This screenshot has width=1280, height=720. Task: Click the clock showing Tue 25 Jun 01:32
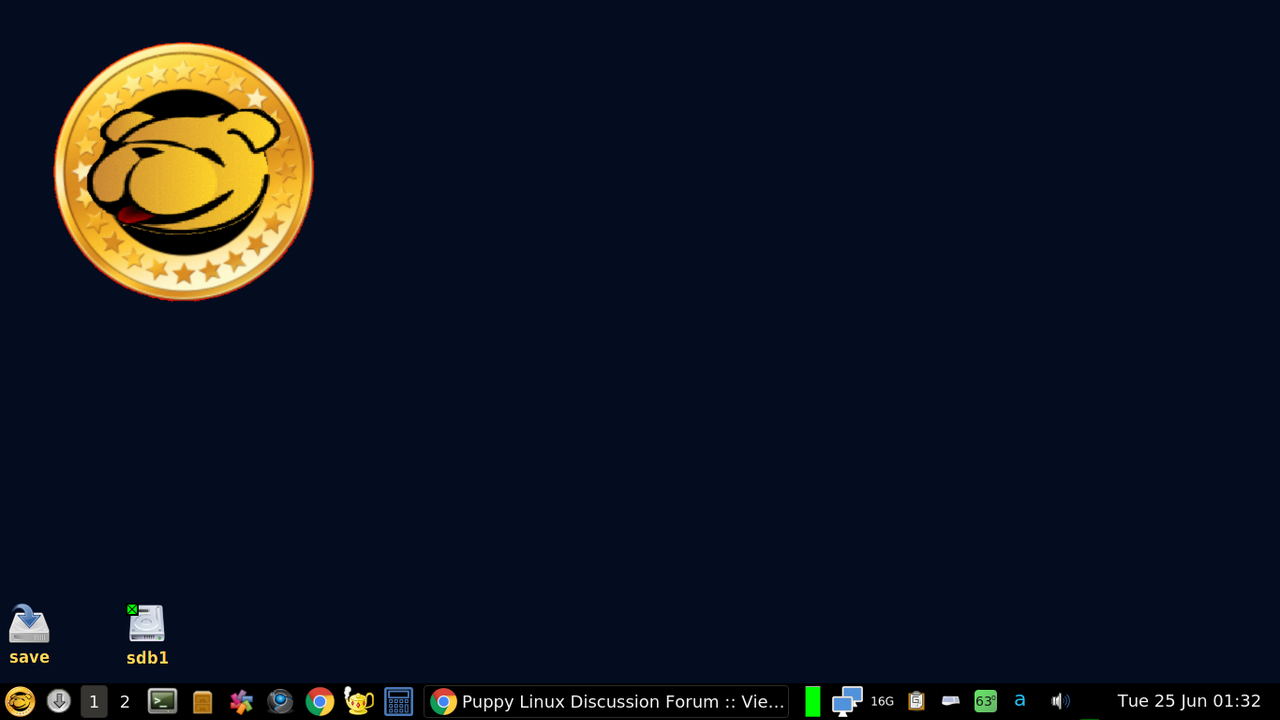pyautogui.click(x=1189, y=702)
